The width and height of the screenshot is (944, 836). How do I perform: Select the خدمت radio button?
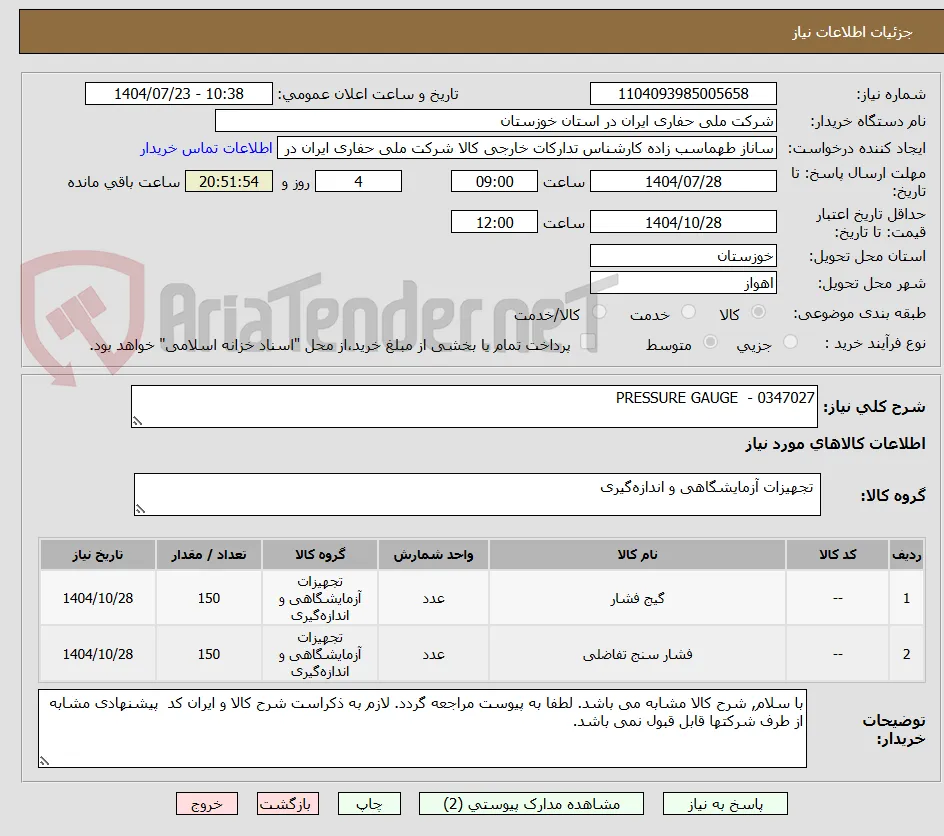click(x=688, y=312)
